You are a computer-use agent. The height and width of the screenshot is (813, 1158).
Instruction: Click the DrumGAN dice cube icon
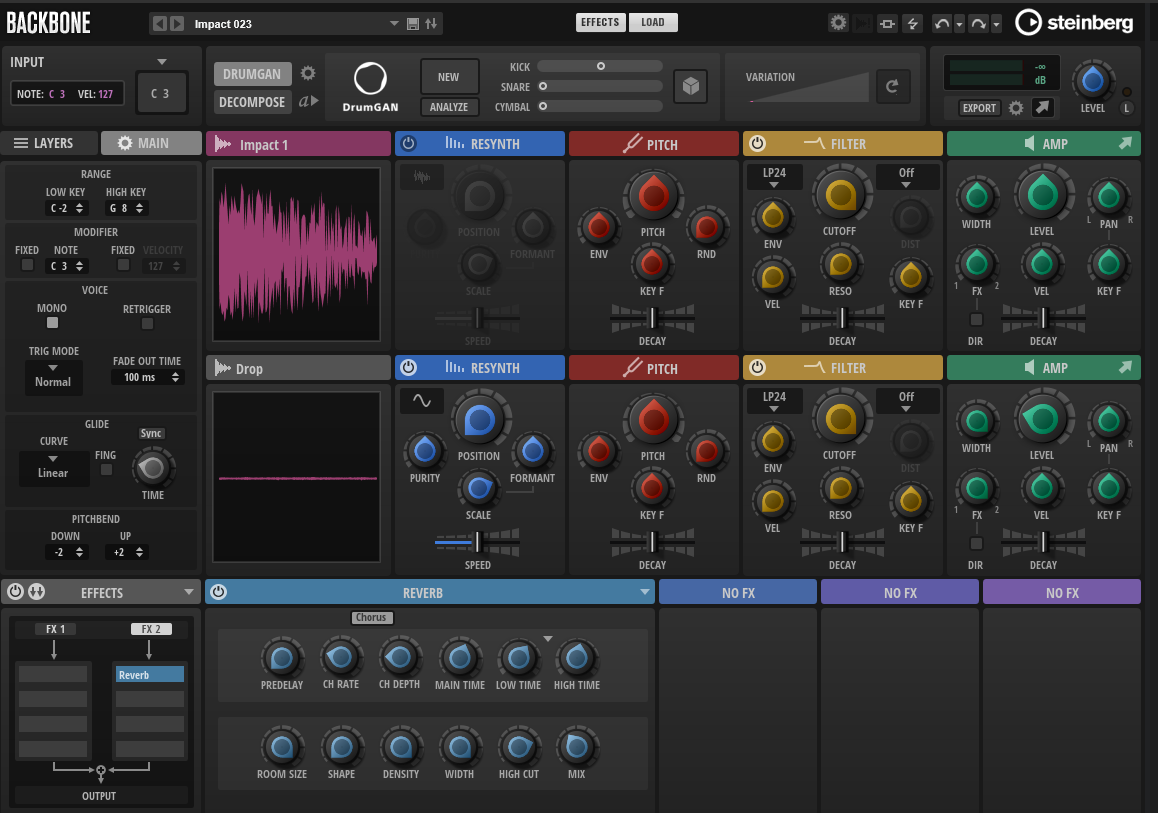click(689, 87)
